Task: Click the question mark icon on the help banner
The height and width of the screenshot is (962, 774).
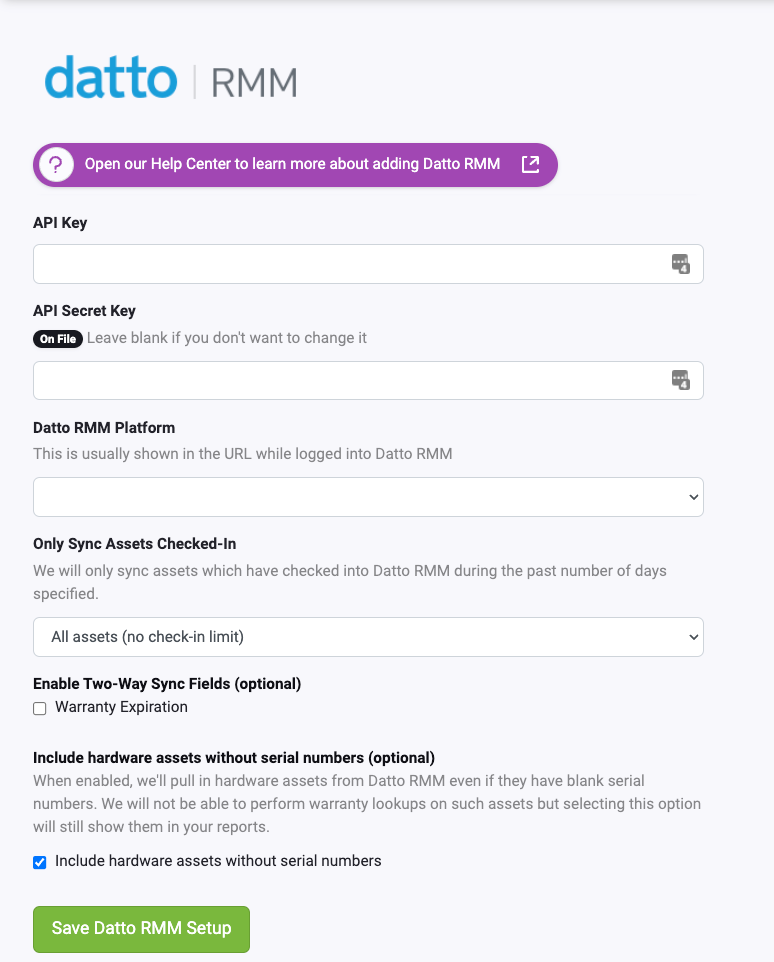Action: [55, 164]
